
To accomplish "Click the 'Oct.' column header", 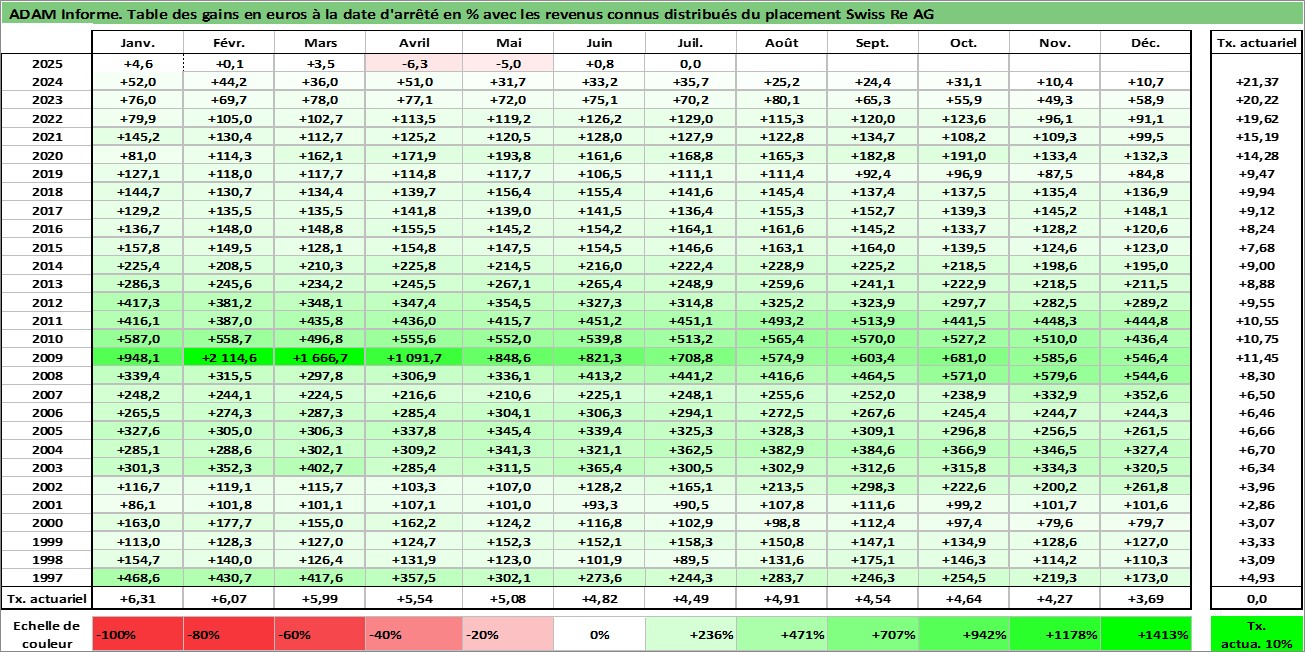I will coord(964,43).
